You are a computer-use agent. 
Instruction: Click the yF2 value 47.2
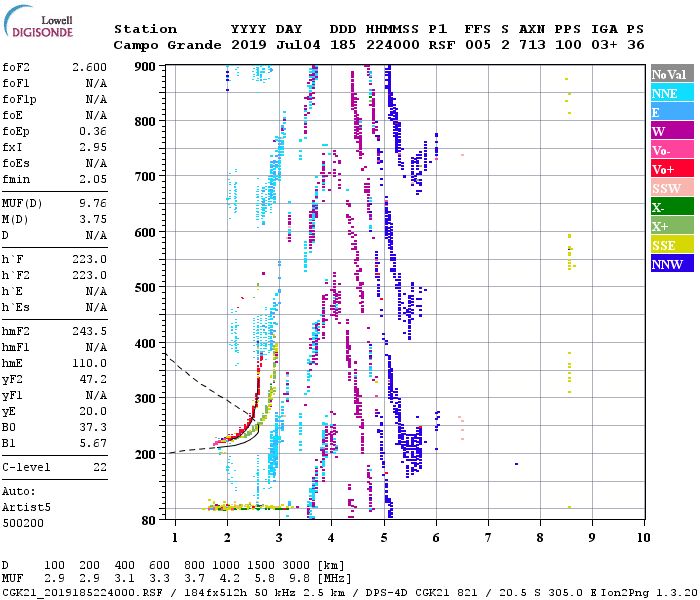(x=93, y=379)
